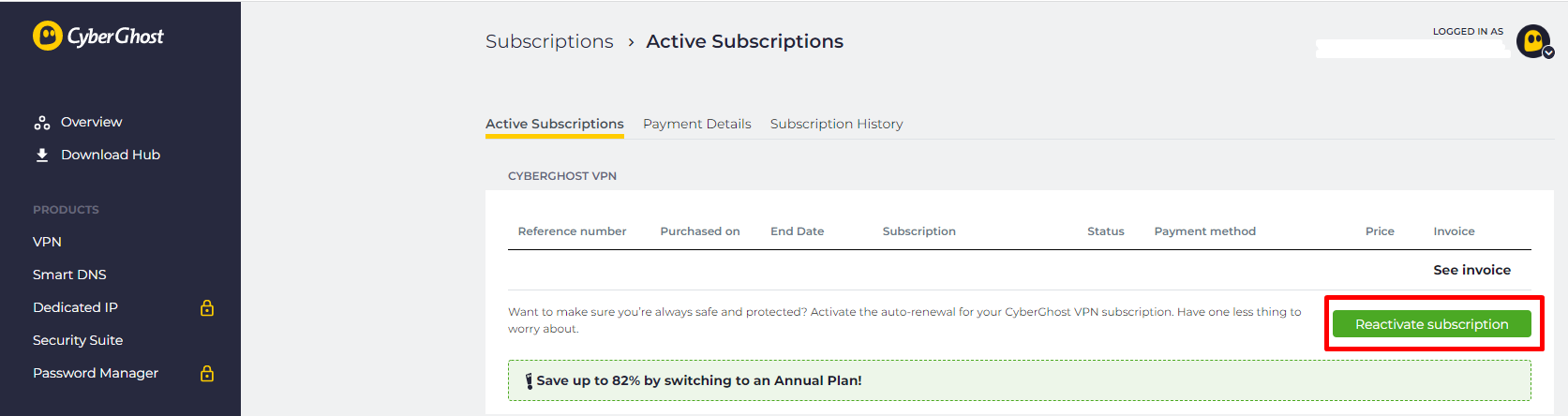Click the exclamation icon in savings banner
This screenshot has width=1568, height=416.
[x=529, y=380]
